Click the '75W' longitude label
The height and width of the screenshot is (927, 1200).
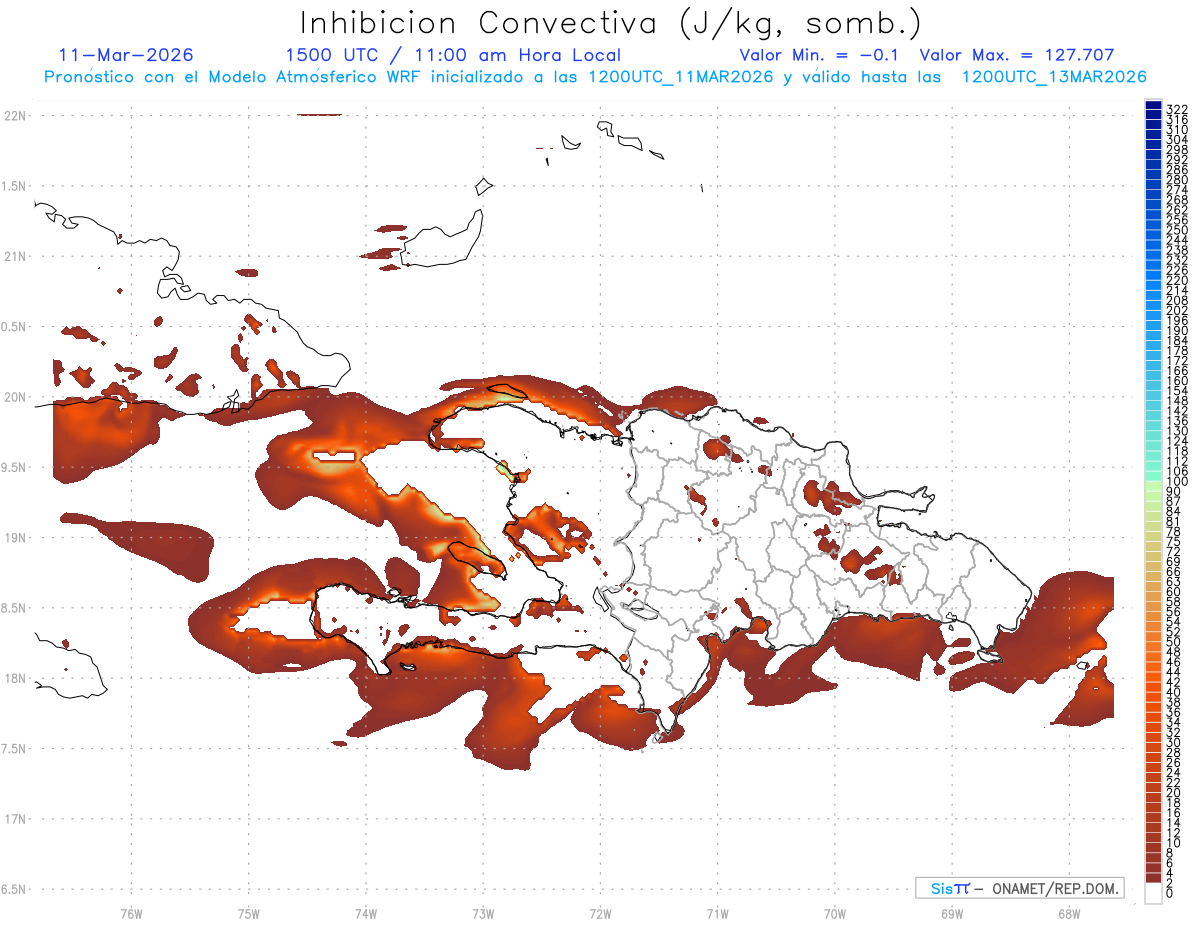point(248,913)
